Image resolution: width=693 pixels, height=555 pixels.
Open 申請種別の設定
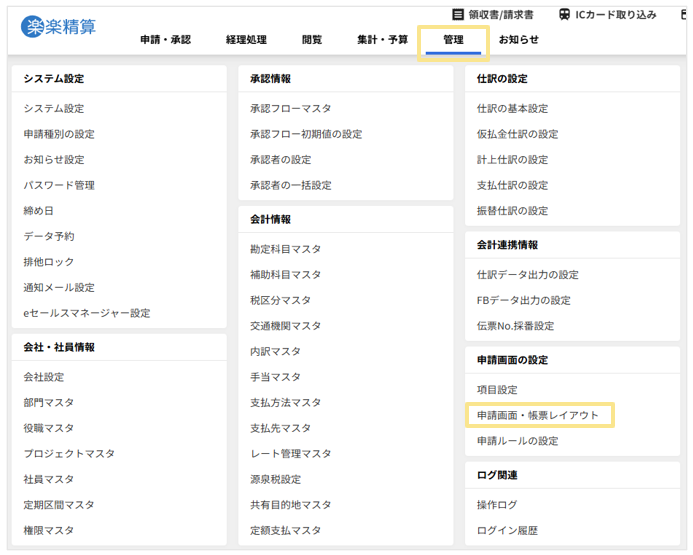[59, 134]
